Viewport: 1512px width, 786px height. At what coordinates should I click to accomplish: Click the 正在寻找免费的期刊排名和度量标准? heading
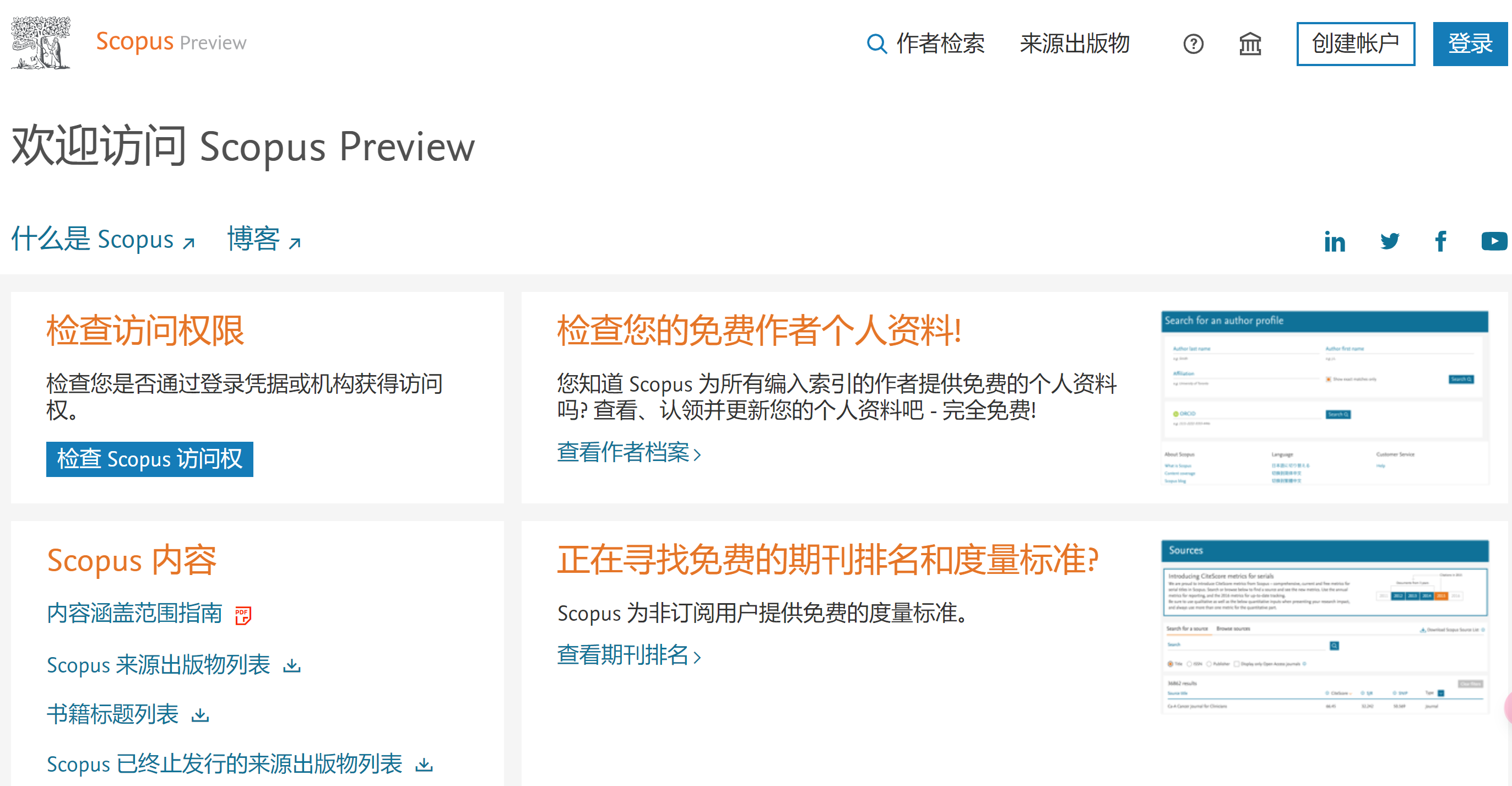pos(828,560)
